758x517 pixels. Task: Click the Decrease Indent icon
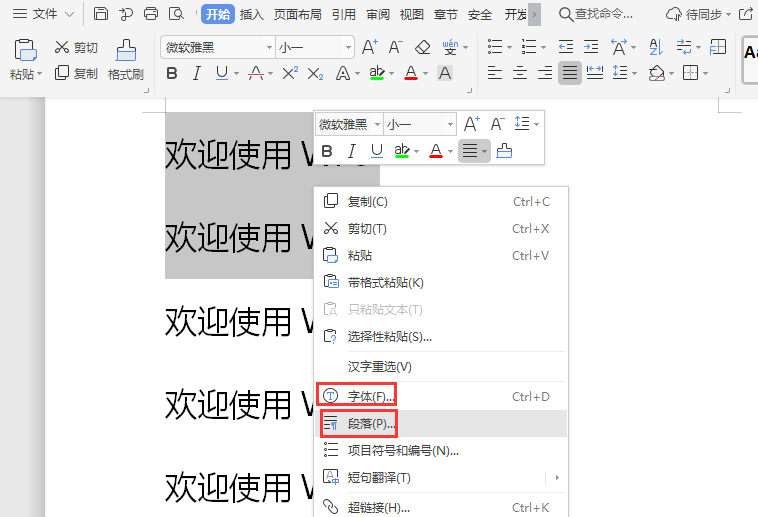[x=566, y=47]
